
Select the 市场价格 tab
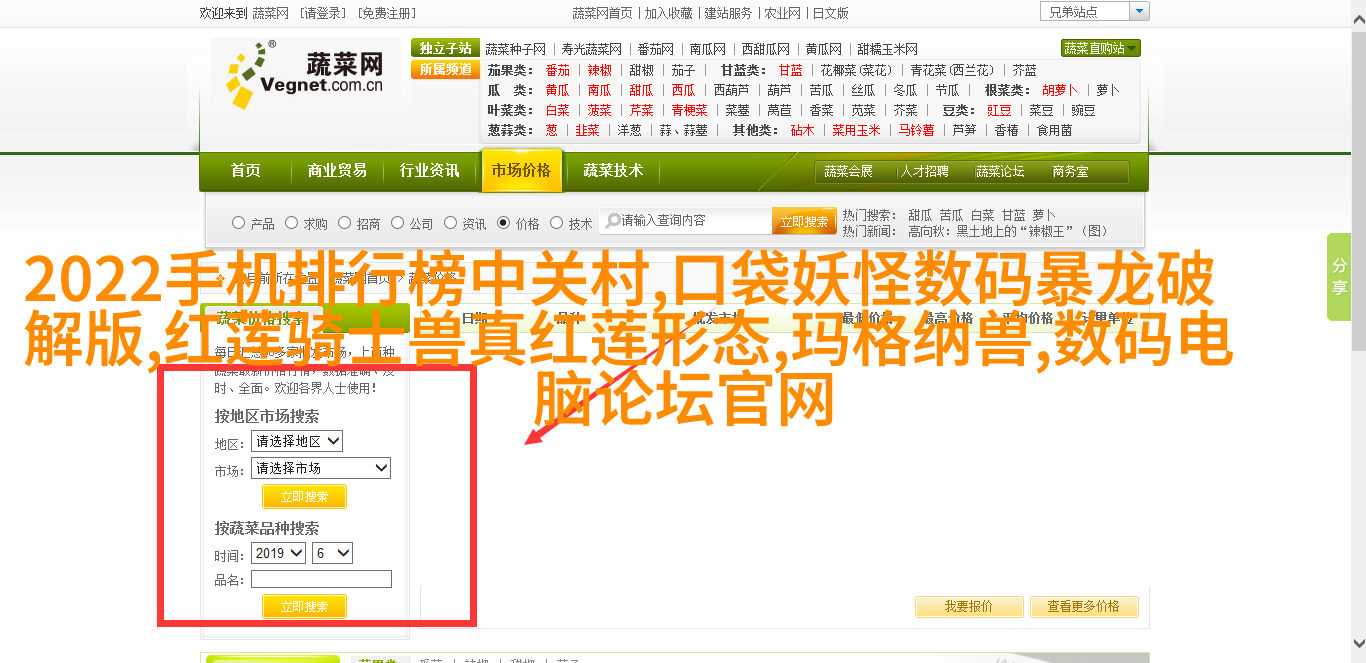pos(521,171)
